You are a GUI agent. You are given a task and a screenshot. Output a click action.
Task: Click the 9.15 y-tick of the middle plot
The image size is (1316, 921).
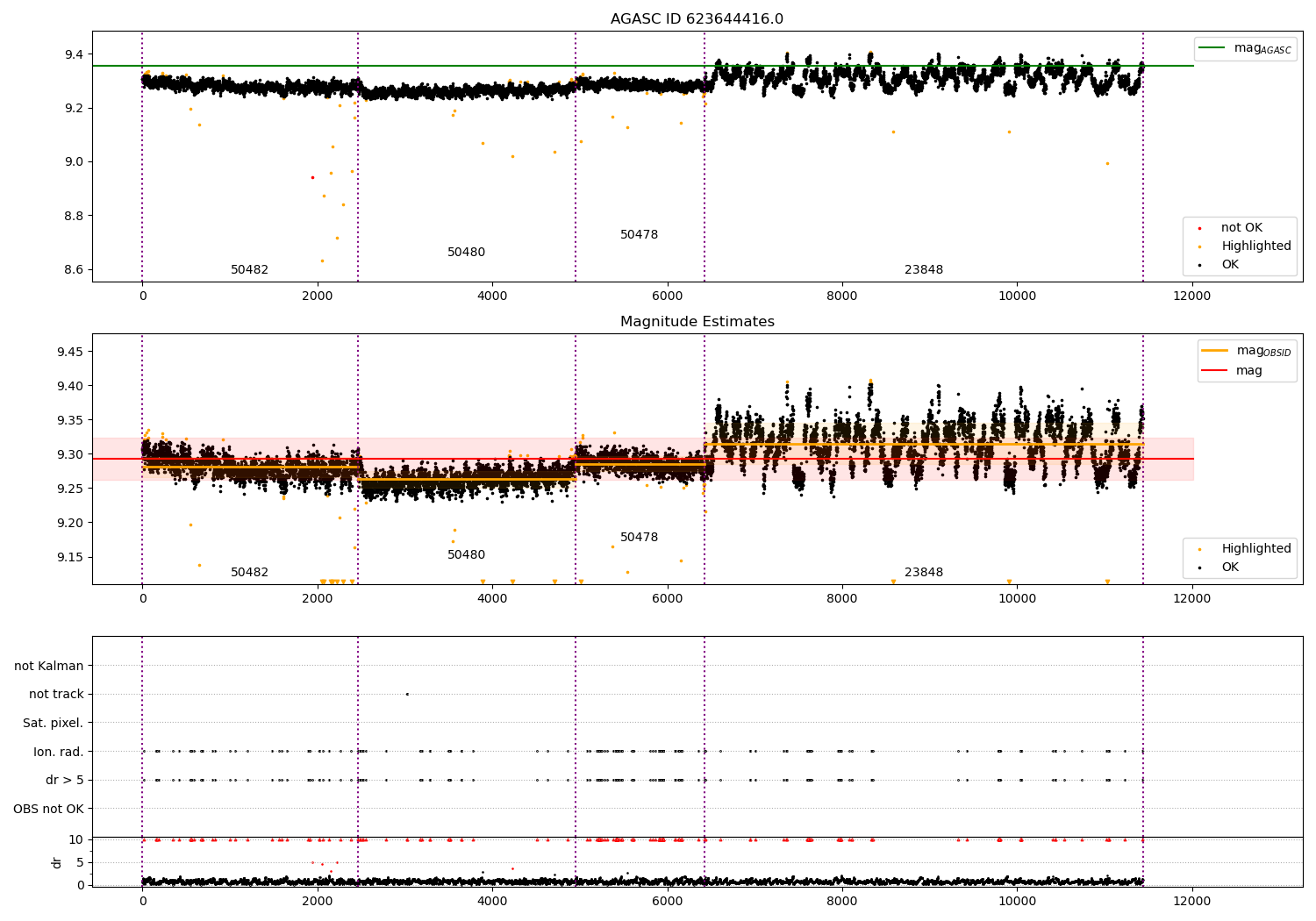pos(70,557)
